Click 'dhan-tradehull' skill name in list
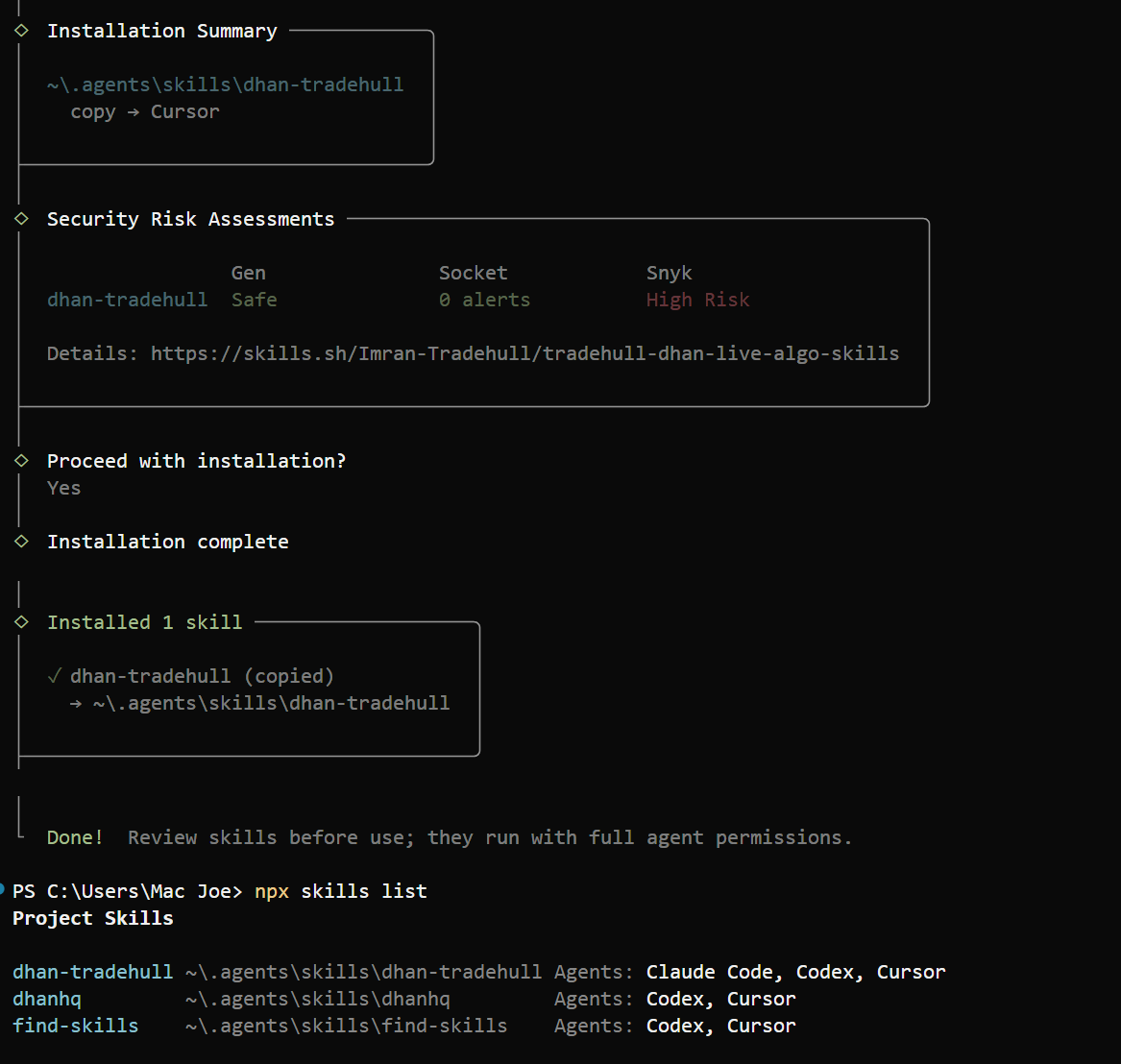Screen dimensions: 1121x1064 pyautogui.click(x=93, y=973)
